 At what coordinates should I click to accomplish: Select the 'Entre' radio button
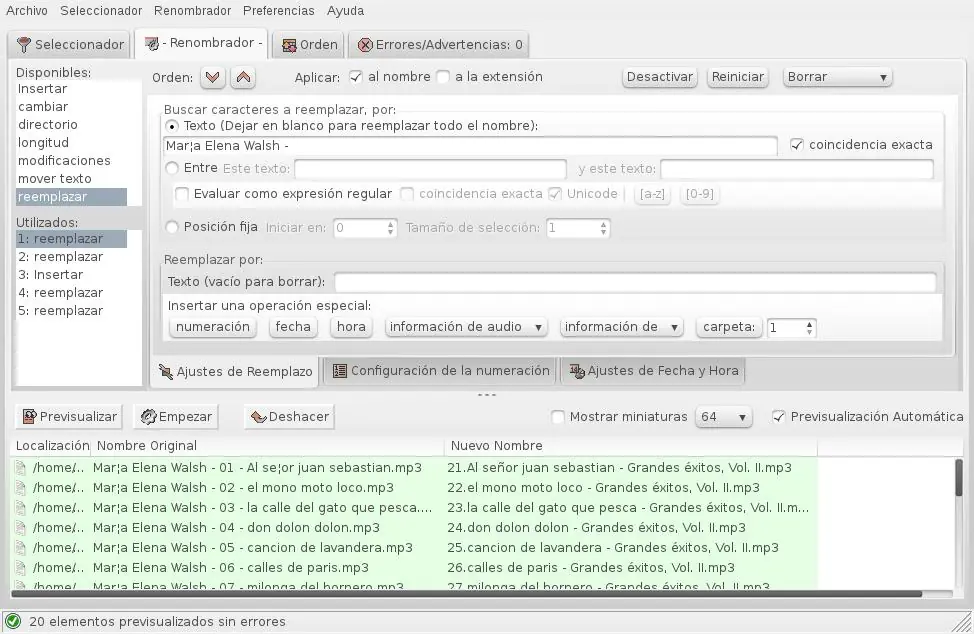(x=172, y=168)
